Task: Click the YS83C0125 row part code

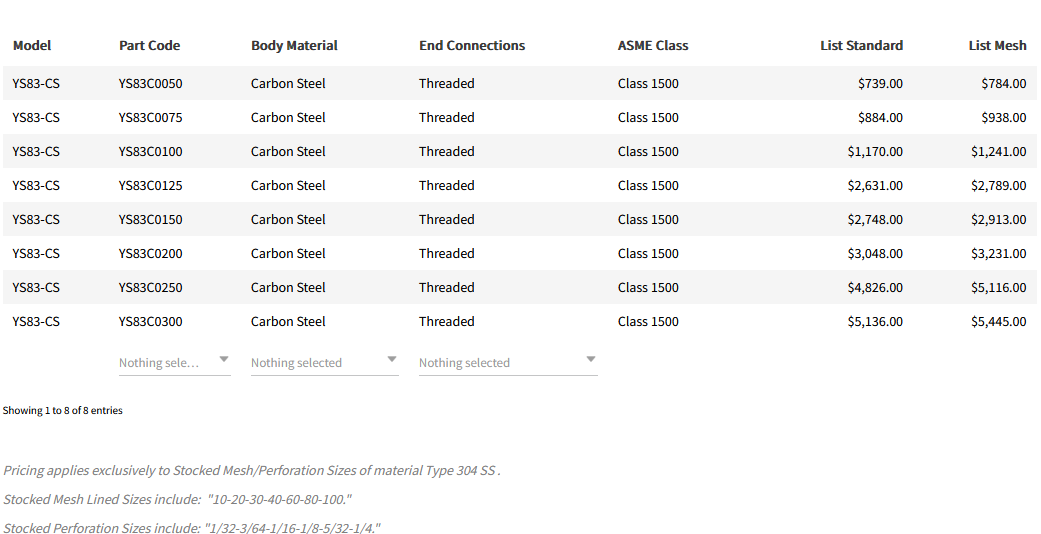Action: [x=150, y=185]
